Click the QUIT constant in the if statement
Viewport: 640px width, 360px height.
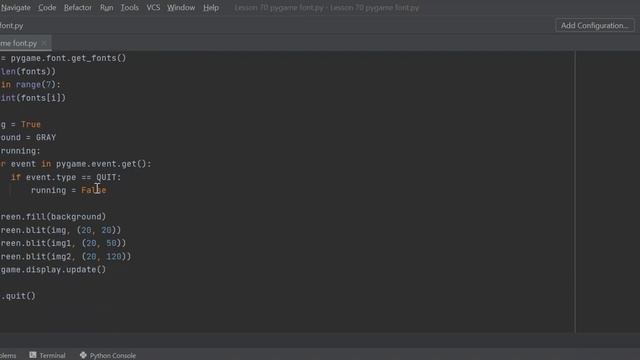(106, 177)
